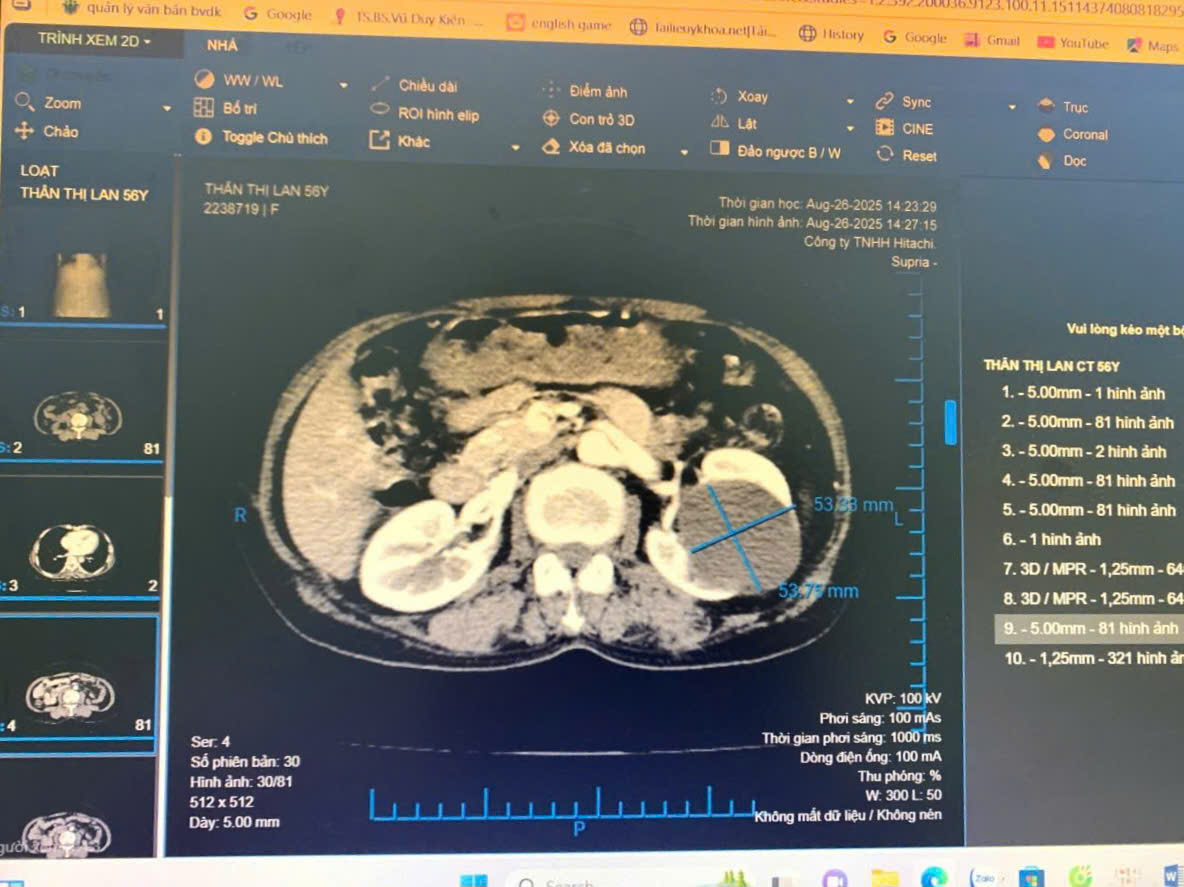The image size is (1184, 887).
Task: Click the Reset button
Action: (x=918, y=156)
